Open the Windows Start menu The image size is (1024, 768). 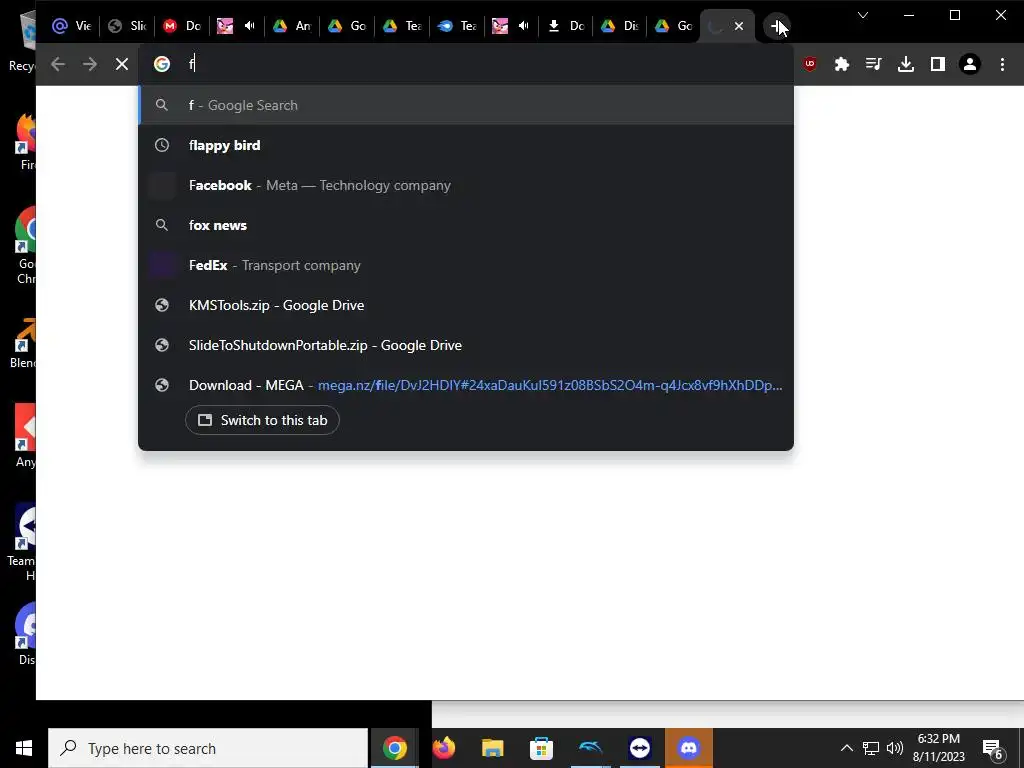(24, 748)
